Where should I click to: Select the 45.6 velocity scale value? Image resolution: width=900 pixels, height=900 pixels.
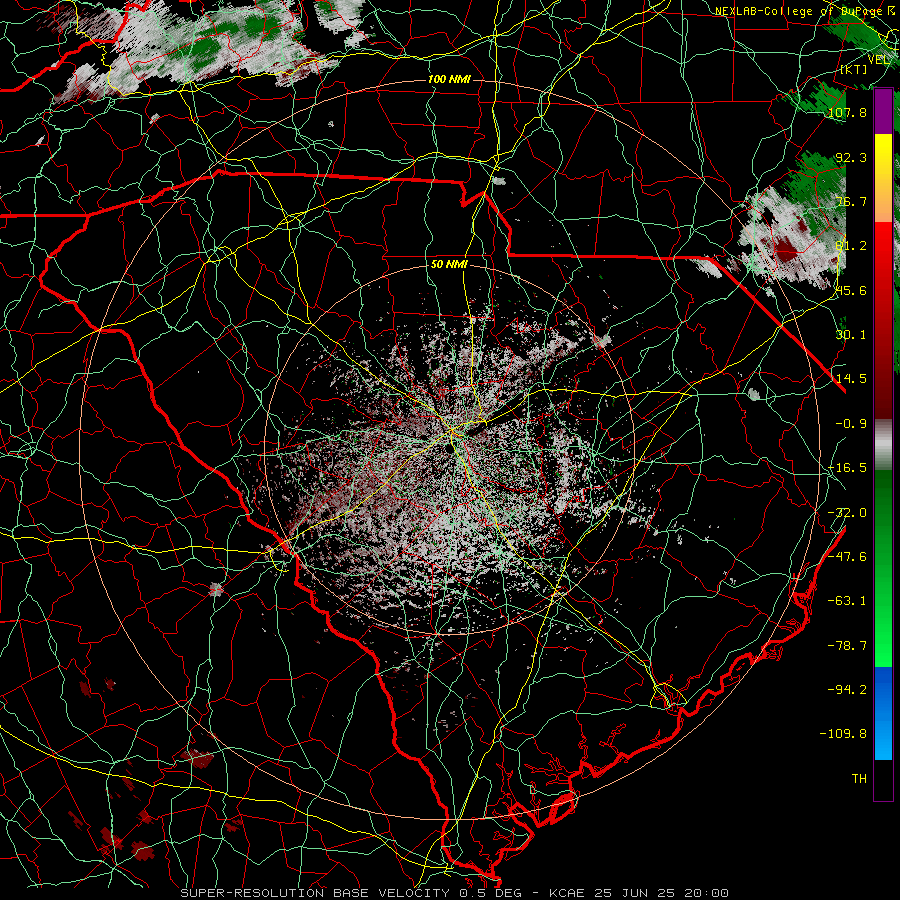[851, 290]
